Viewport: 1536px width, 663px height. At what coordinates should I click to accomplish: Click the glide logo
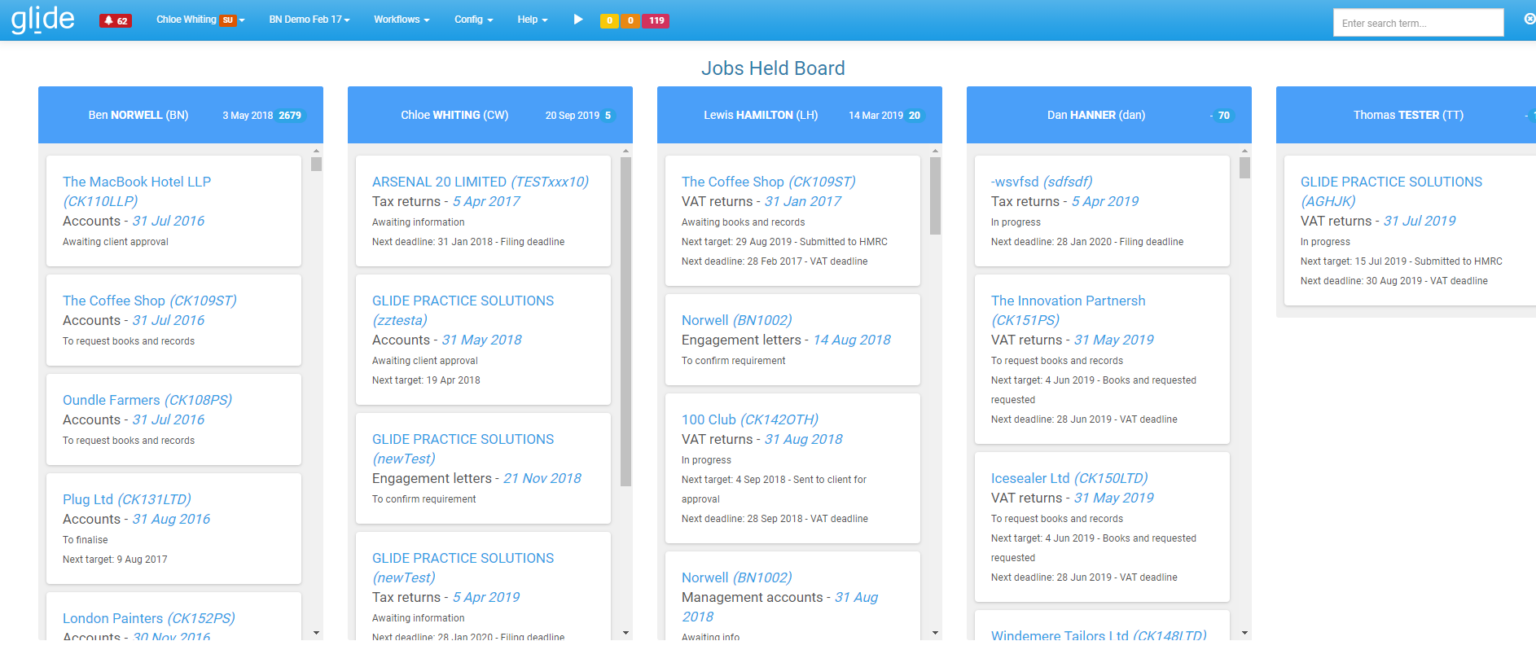coord(42,19)
